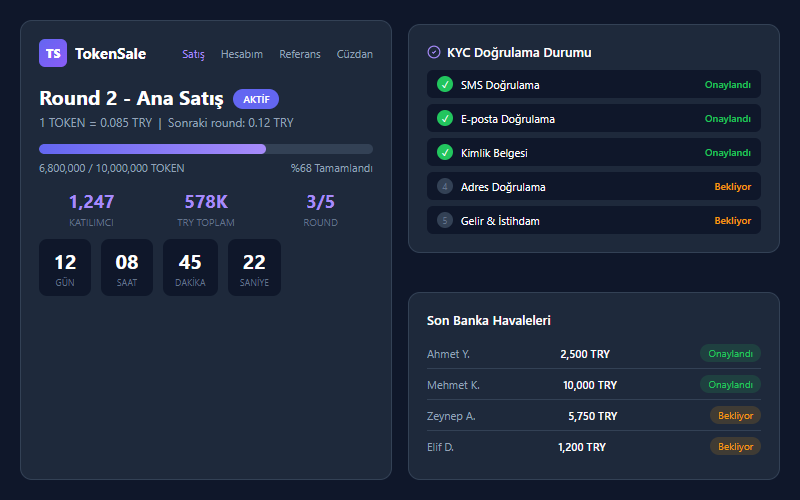
Task: Click the token sale progress bar
Action: [x=206, y=149]
